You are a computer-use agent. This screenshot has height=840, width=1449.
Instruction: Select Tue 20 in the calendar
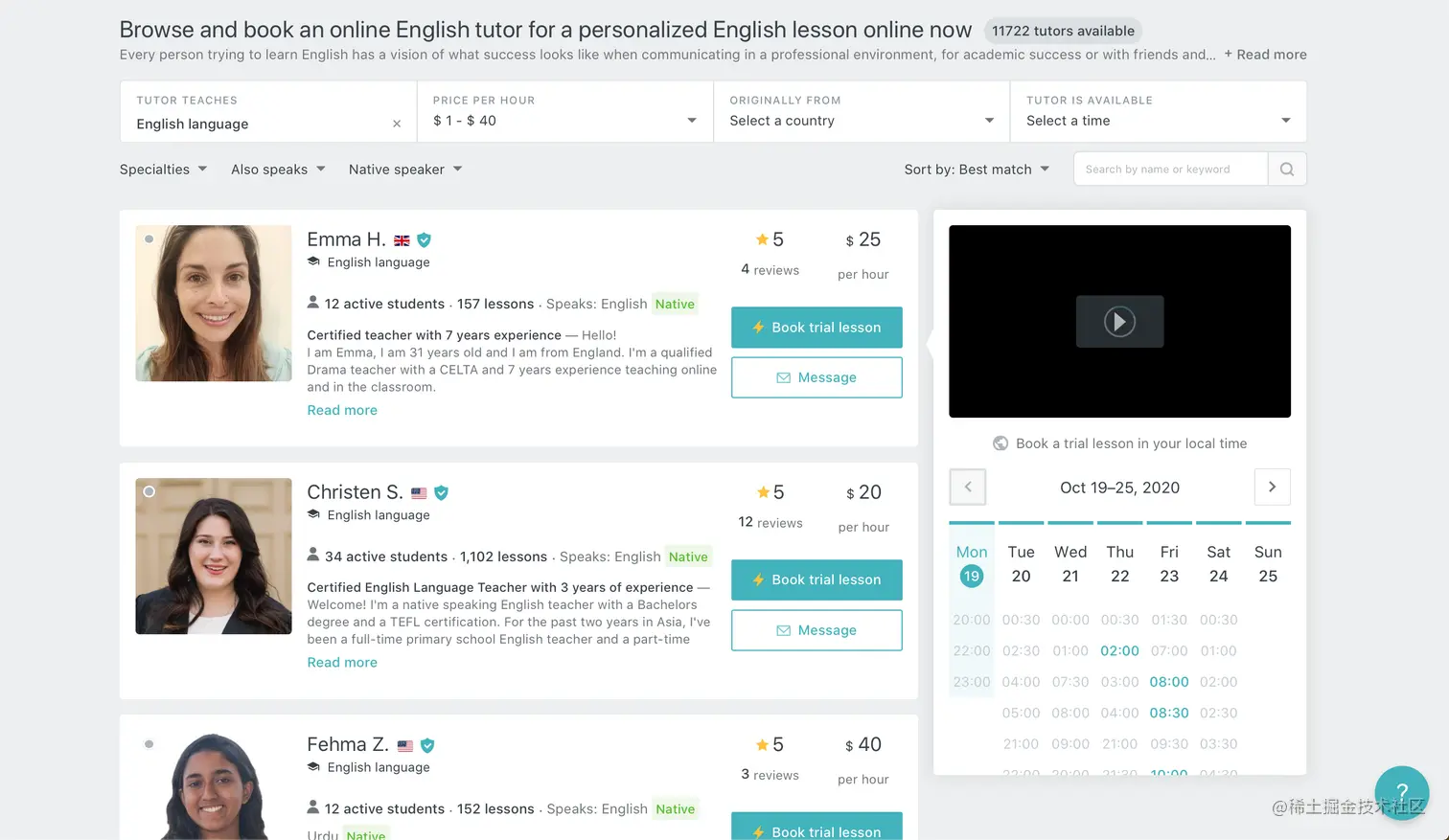coord(1021,564)
